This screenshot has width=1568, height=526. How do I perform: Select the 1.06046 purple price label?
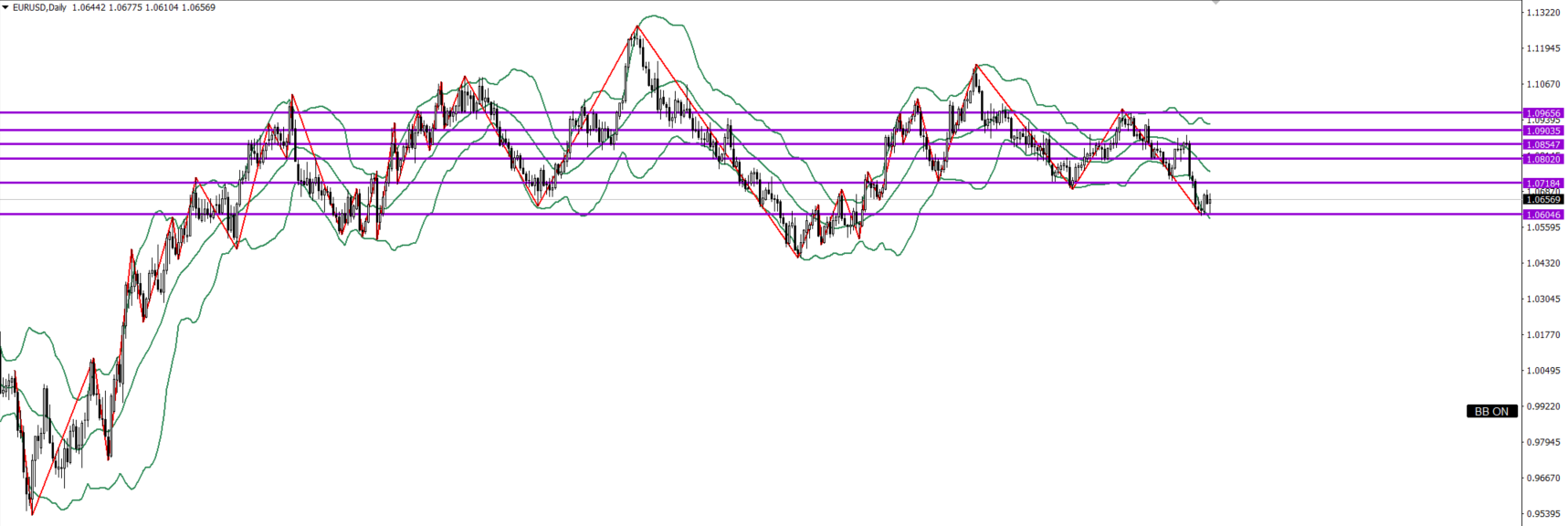pyautogui.click(x=1542, y=215)
